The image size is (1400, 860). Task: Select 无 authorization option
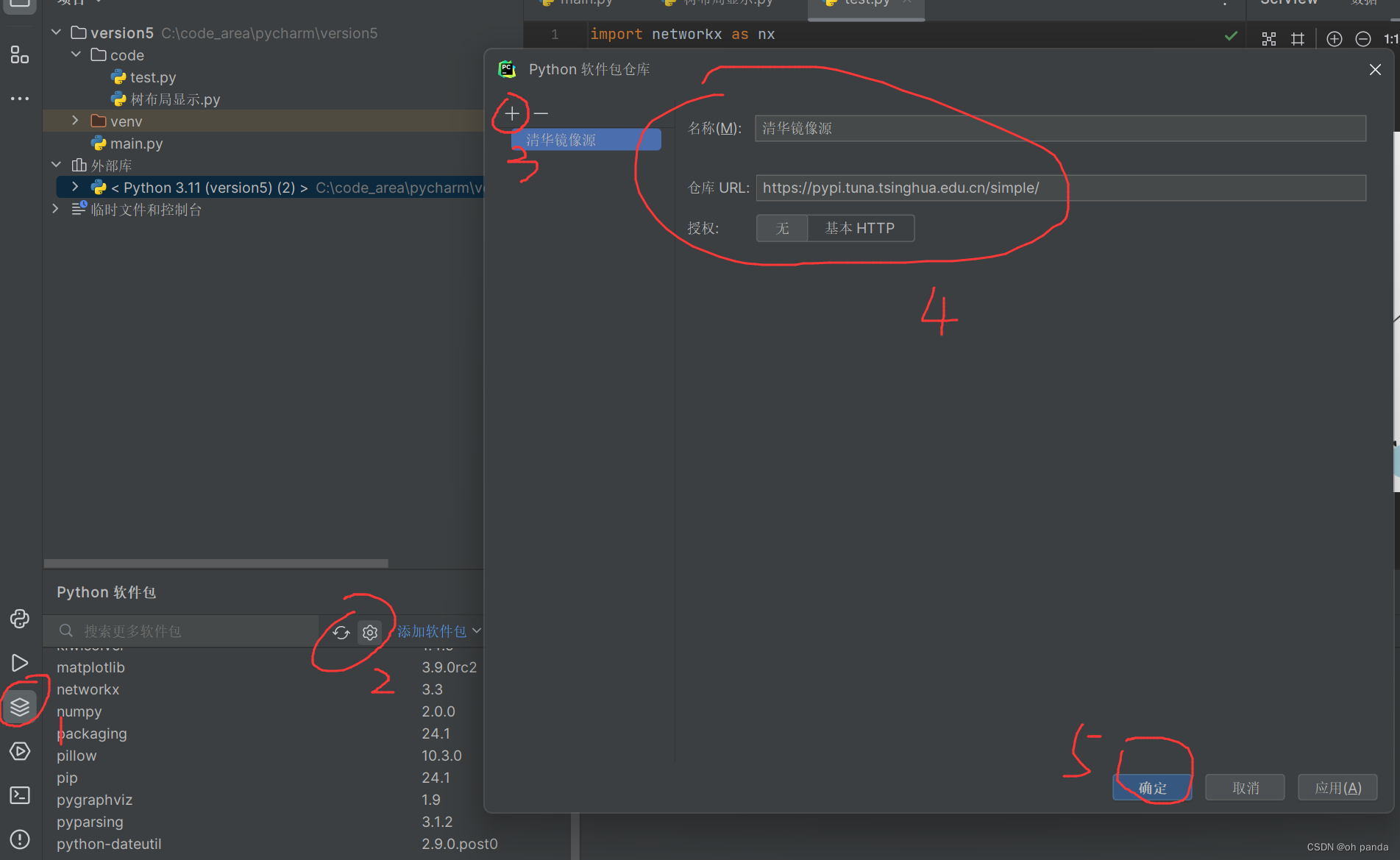coord(782,228)
